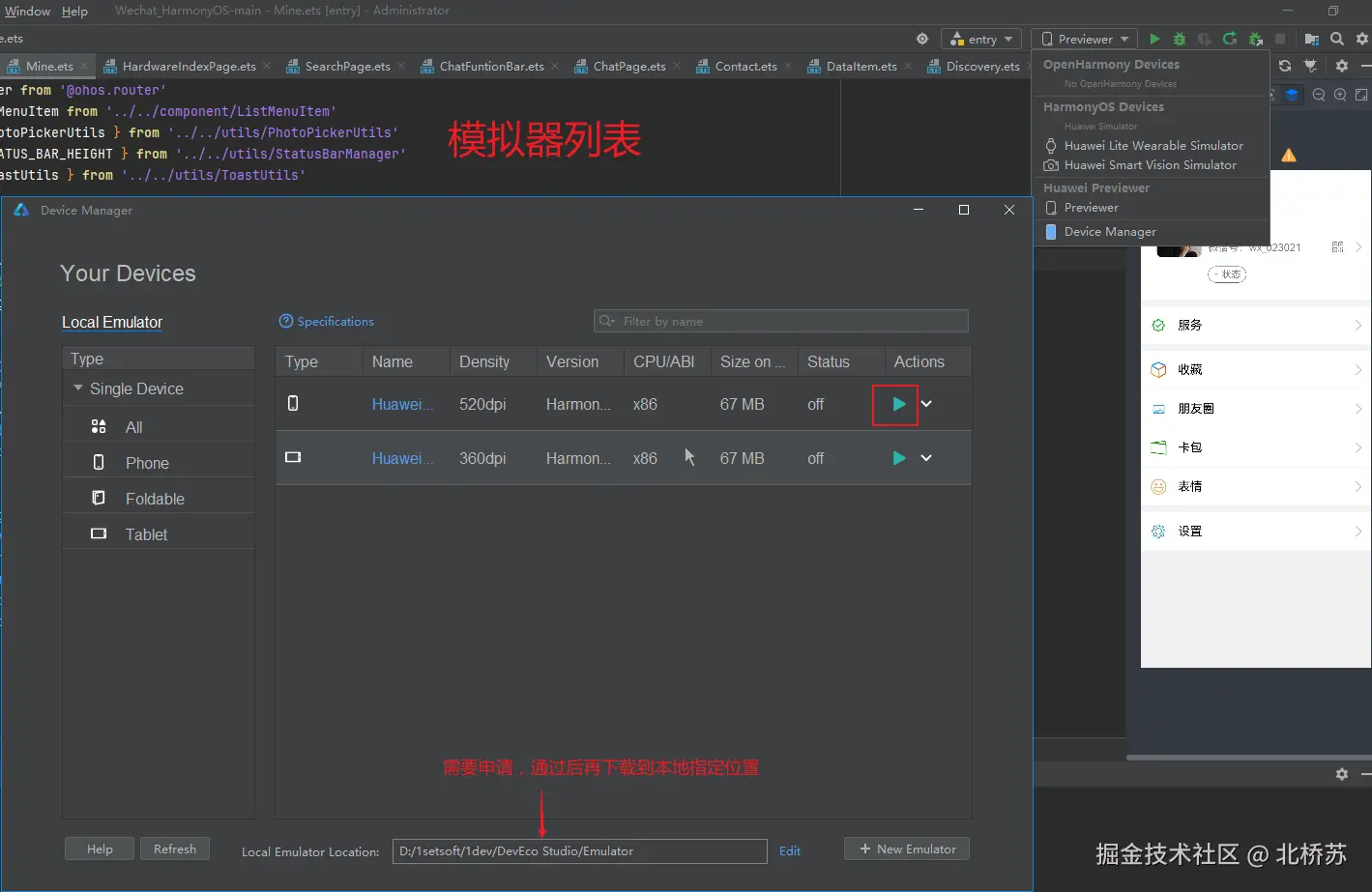Zoom in the previewer
Image resolution: width=1372 pixels, height=892 pixels.
pyautogui.click(x=1340, y=95)
